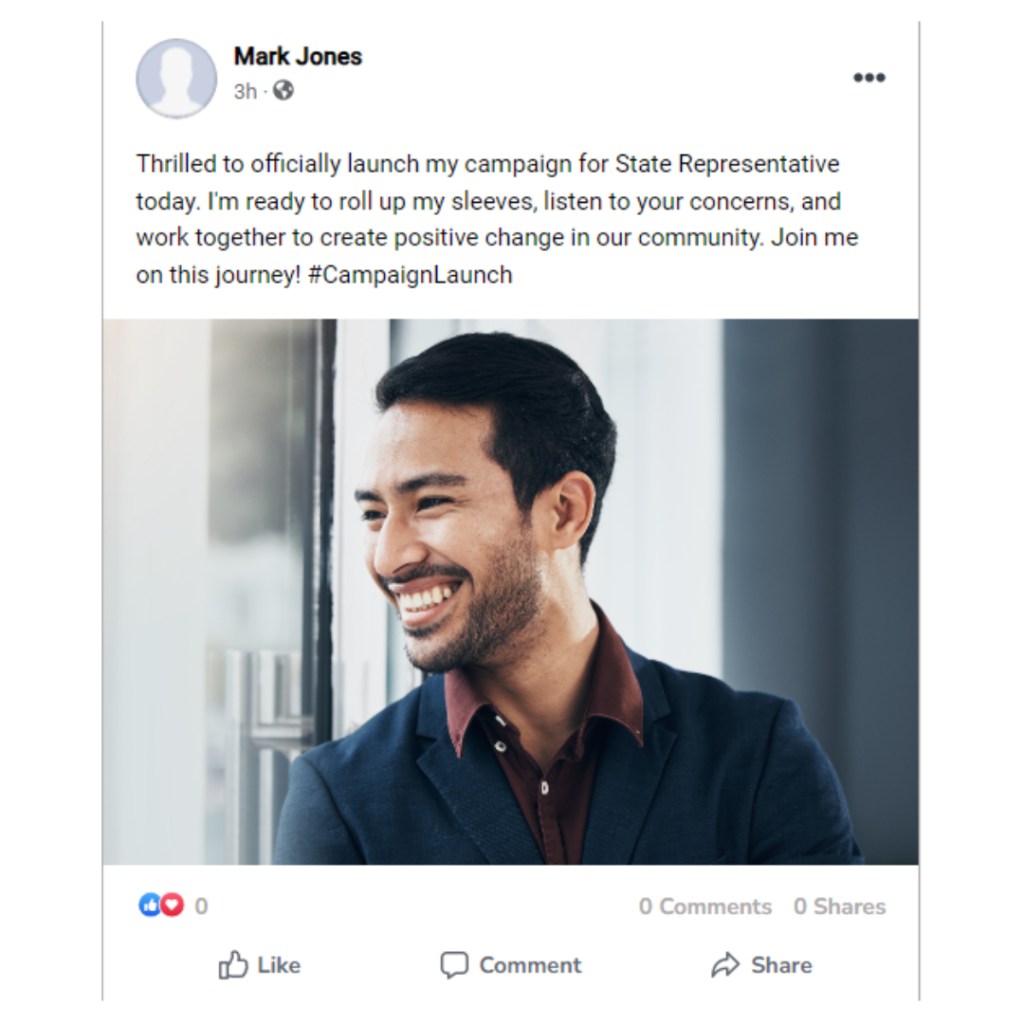
Task: Click the thumbs-up outline icon beside Like
Action: click(x=233, y=965)
